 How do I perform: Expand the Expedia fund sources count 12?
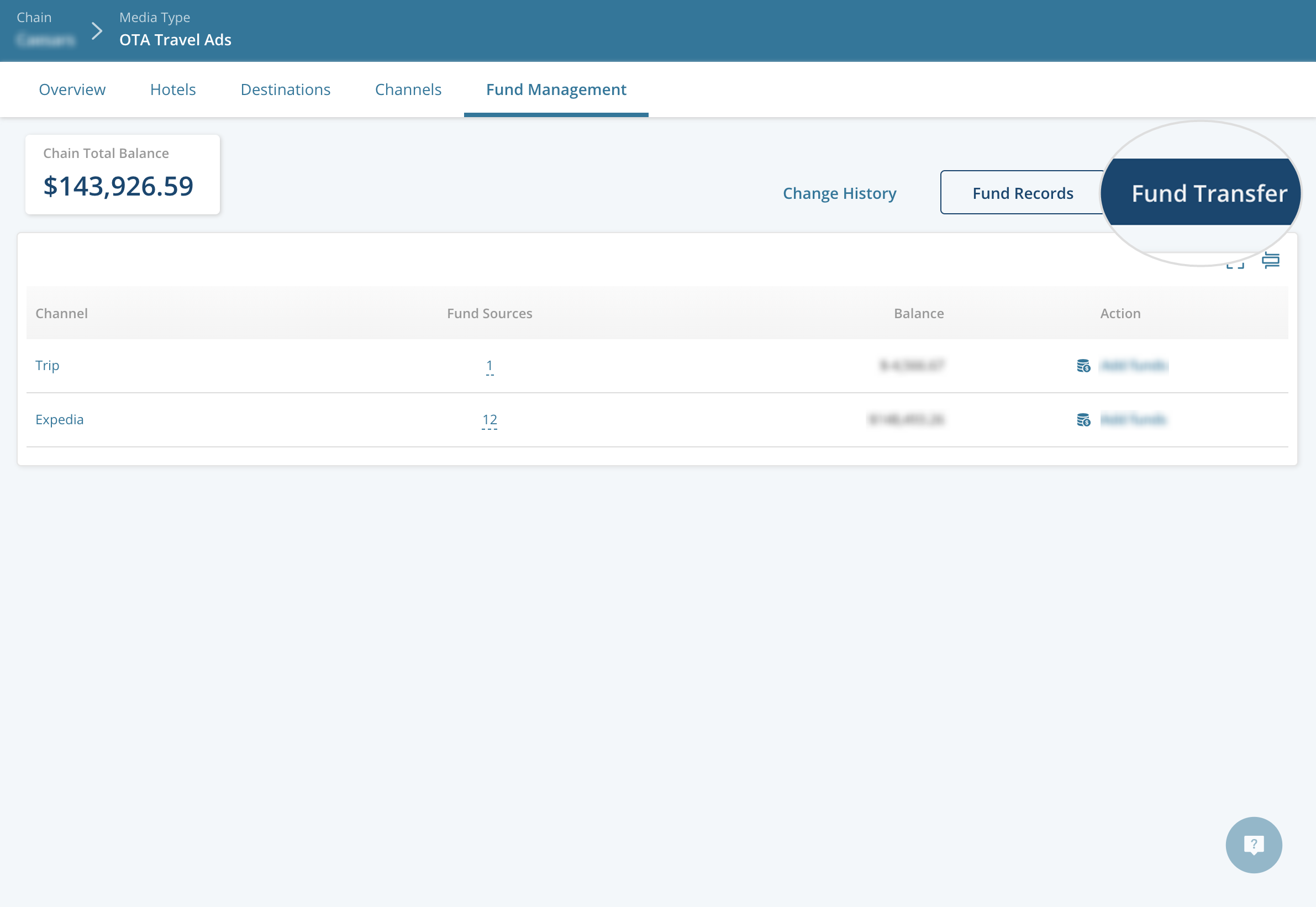[x=489, y=419]
